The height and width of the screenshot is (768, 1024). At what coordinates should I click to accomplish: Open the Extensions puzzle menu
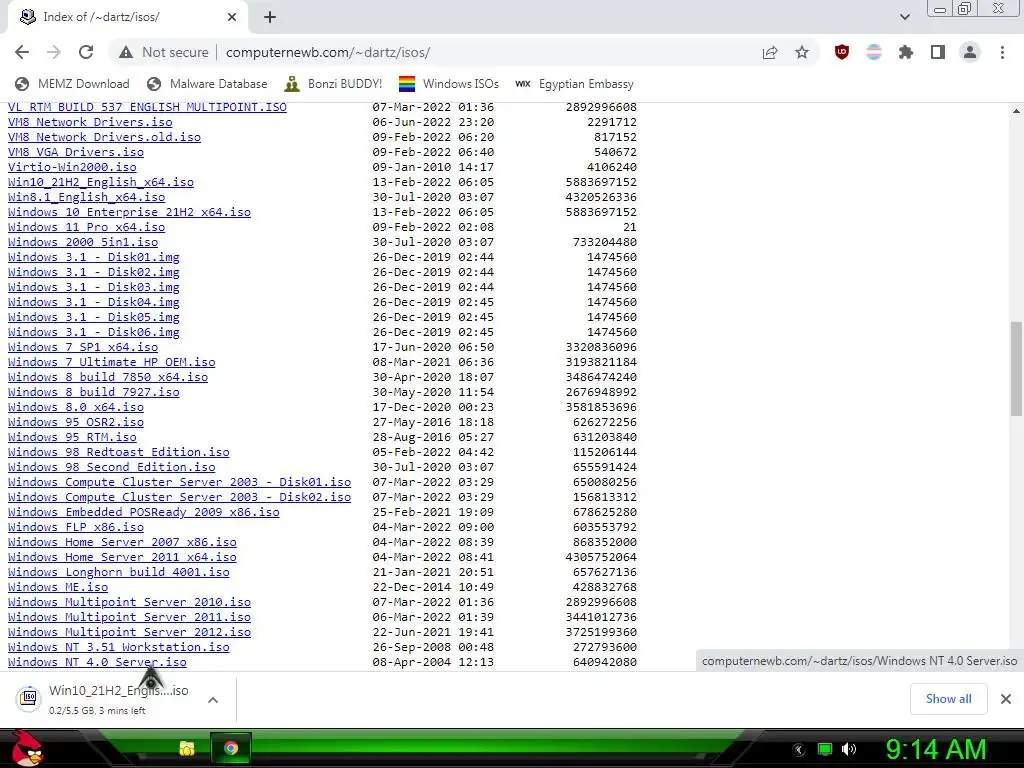click(x=906, y=52)
